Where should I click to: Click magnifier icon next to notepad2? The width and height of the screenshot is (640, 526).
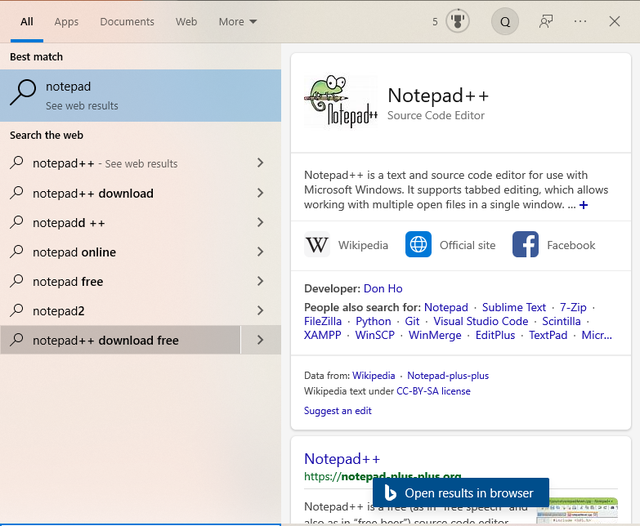click(x=17, y=310)
